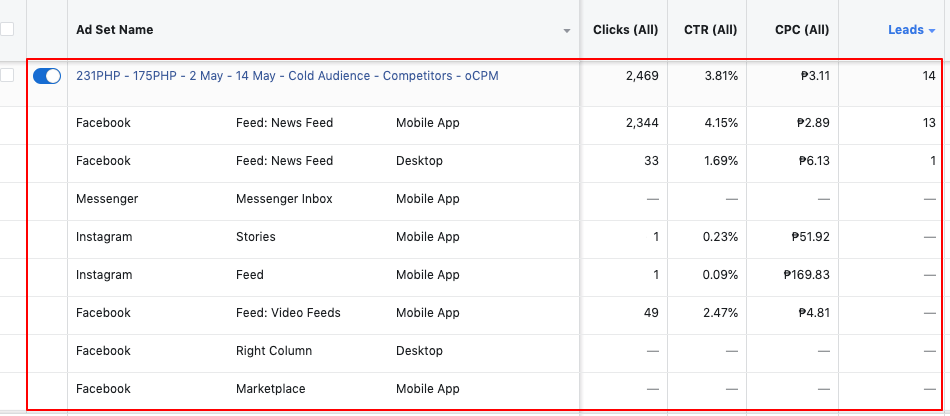Click Mobile App in the Video Feeds row
Screen dimensions: 950x416
coord(428,313)
